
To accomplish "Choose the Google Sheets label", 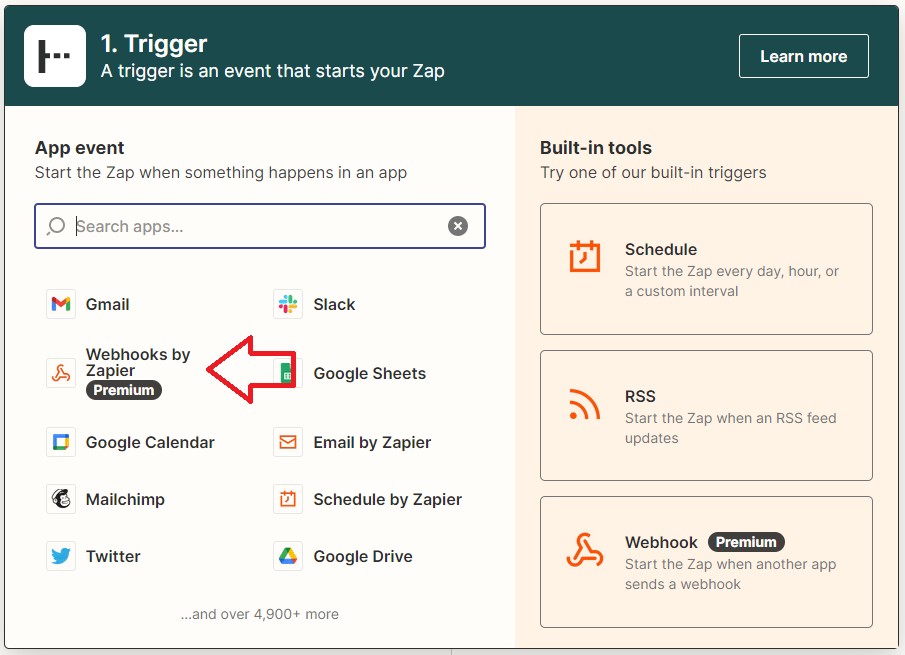I will [369, 373].
